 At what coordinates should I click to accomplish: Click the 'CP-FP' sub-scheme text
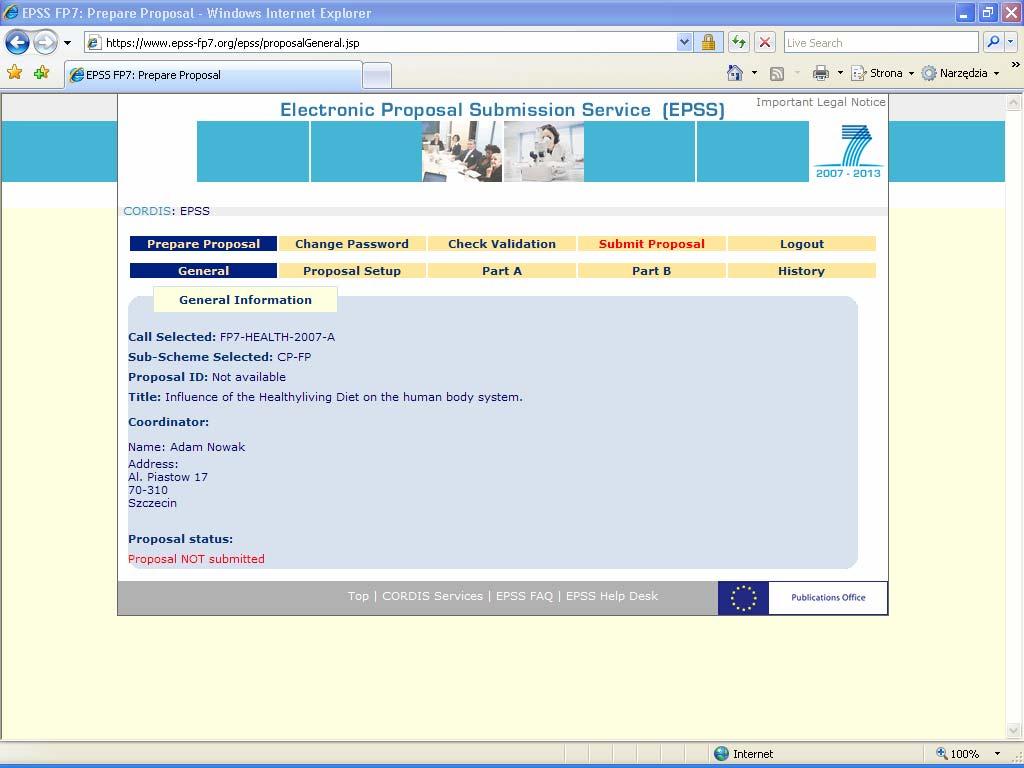[294, 357]
